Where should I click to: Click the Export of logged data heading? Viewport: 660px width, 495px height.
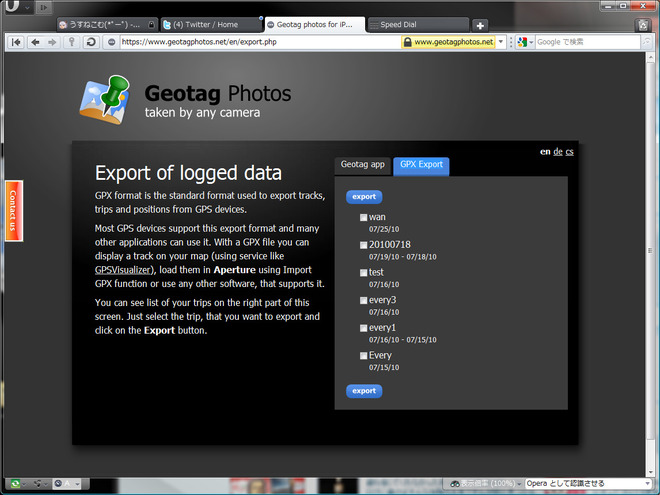188,173
